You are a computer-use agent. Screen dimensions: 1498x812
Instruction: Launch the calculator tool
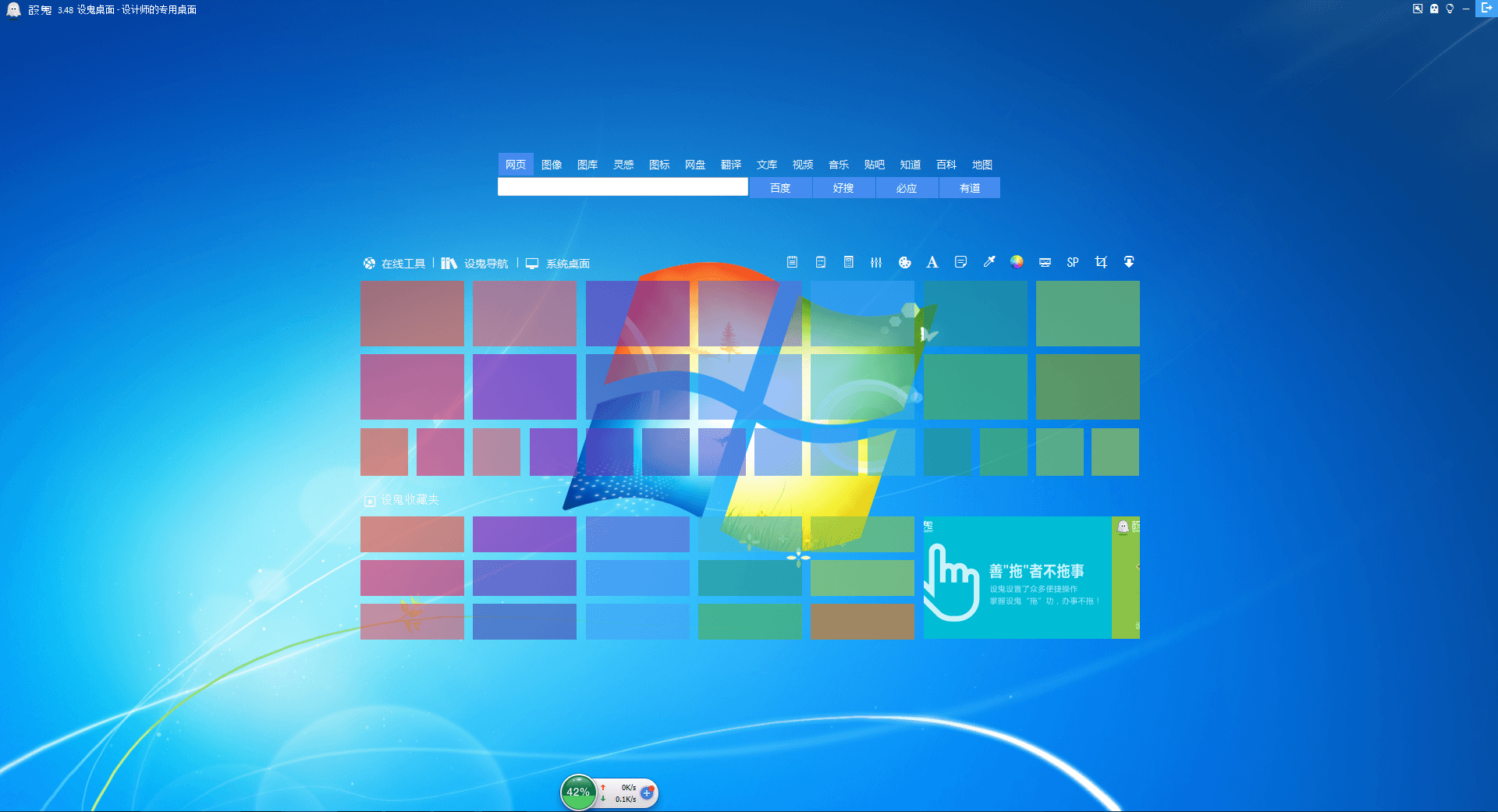849,262
